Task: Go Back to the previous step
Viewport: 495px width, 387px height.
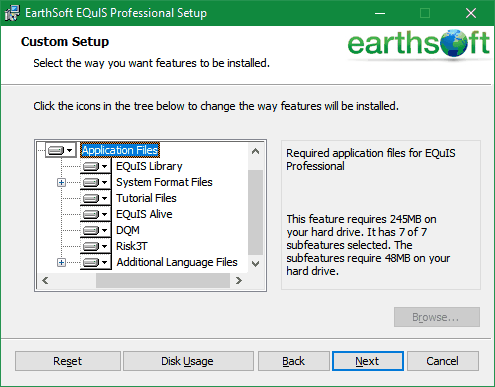Action: click(293, 361)
